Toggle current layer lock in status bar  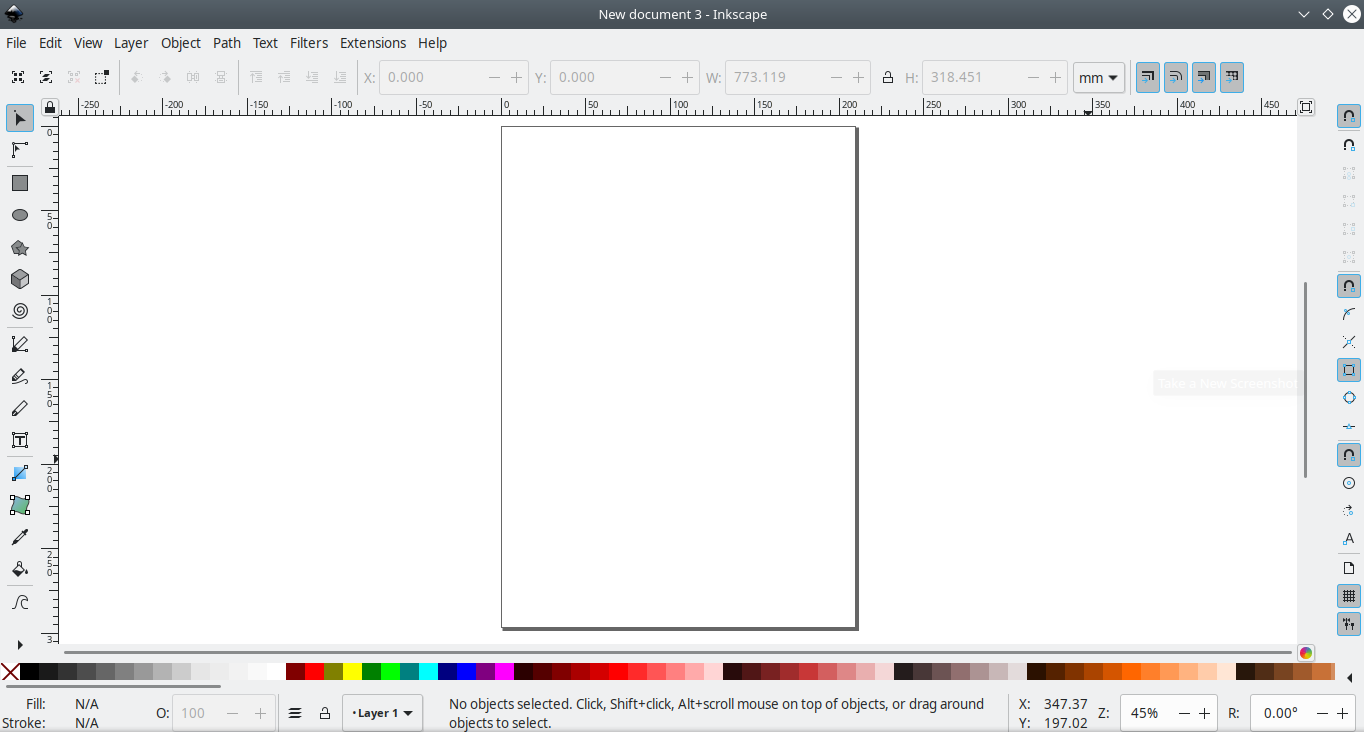click(325, 713)
